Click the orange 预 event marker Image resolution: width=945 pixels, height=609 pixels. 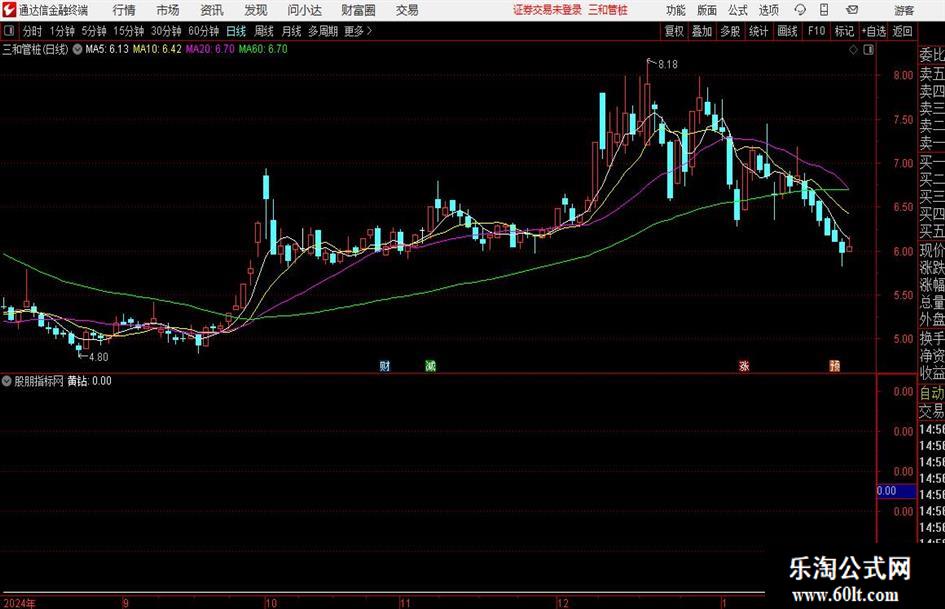pyautogui.click(x=835, y=365)
